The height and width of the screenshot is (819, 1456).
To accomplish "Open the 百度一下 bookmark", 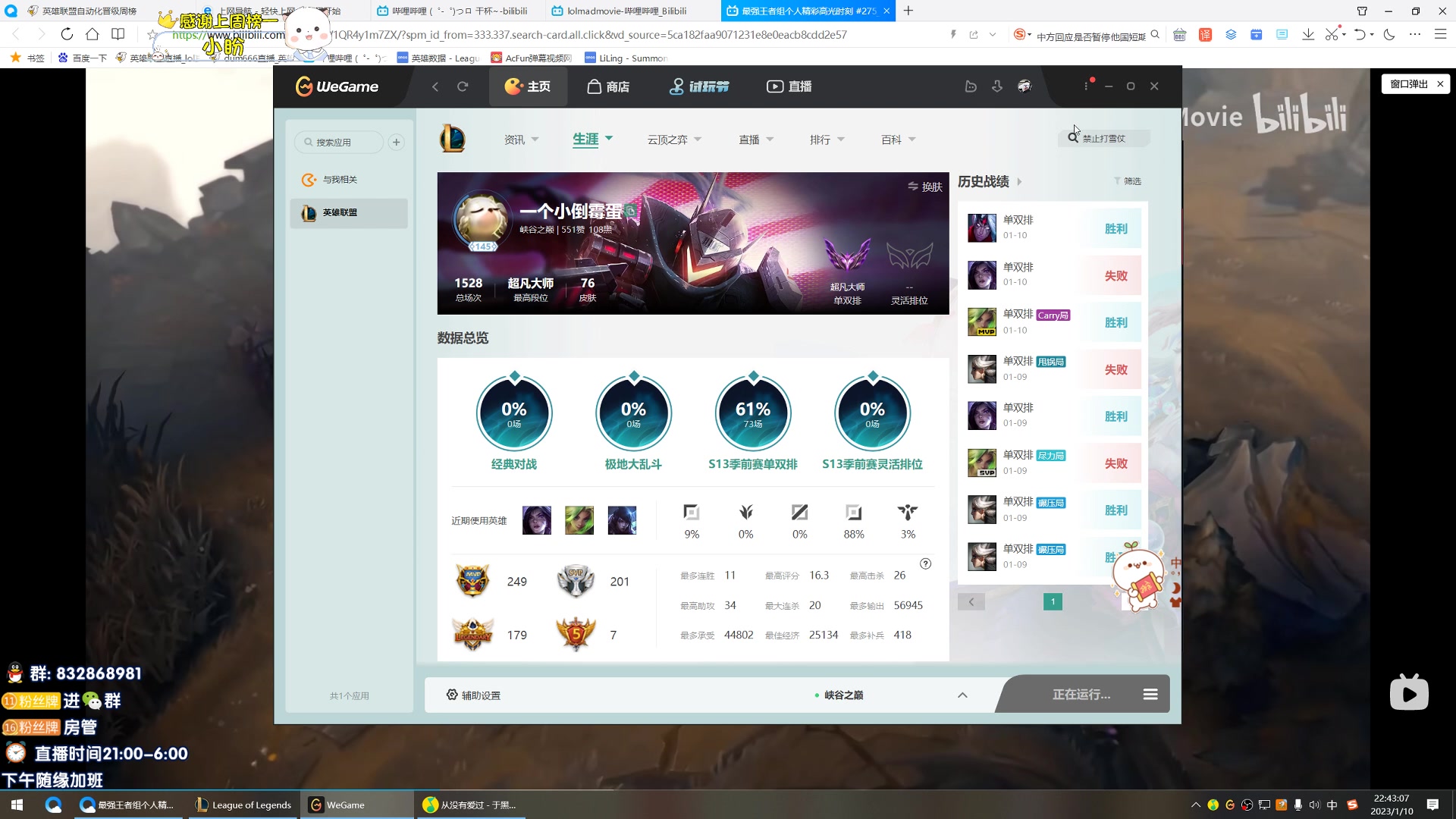I will tap(82, 58).
